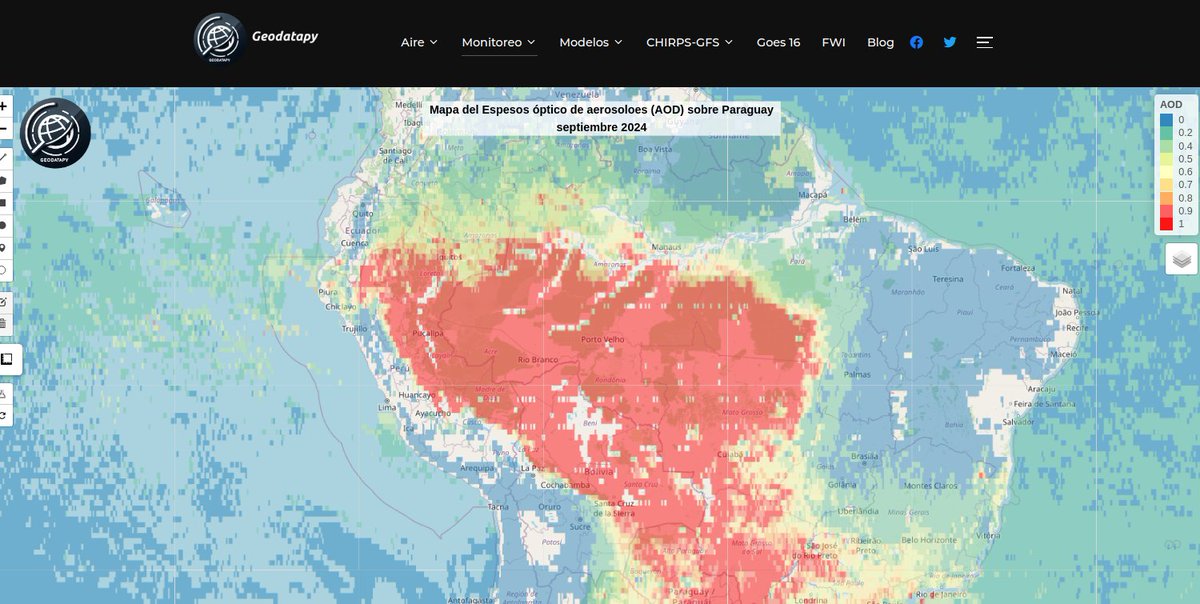Open the measure tool triangle icon
The height and width of the screenshot is (604, 1200).
tap(4, 395)
